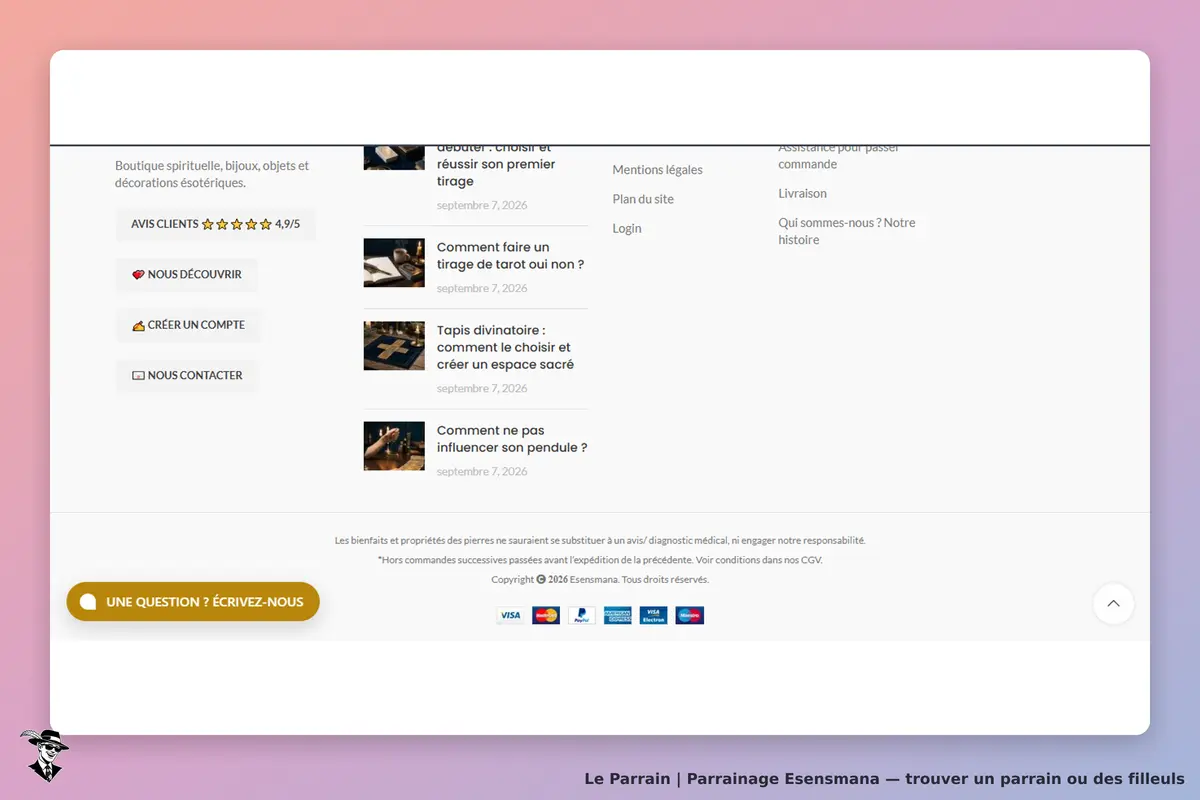Click the Boutique spirituelle description text
This screenshot has height=800, width=1200.
(x=212, y=174)
